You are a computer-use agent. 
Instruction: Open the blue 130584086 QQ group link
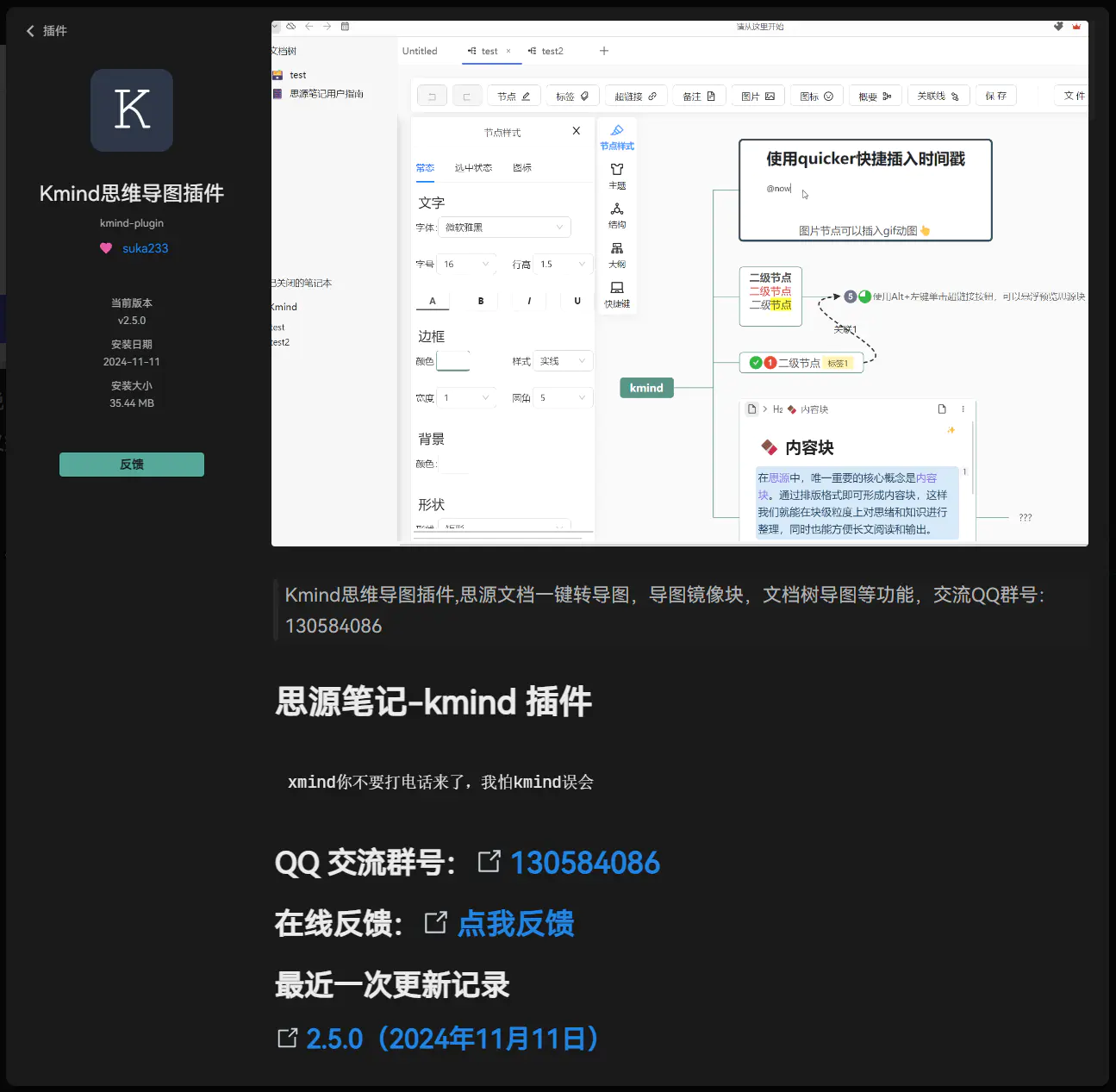click(585, 863)
